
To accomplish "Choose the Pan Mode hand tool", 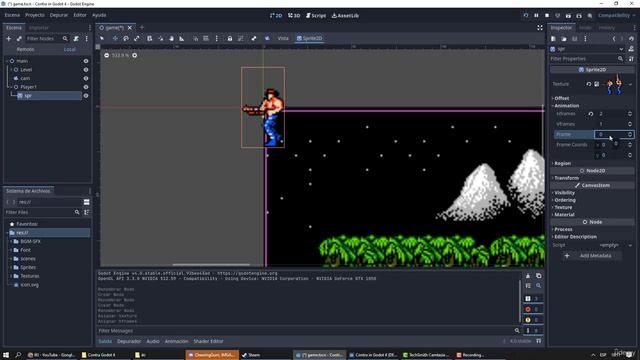I will (171, 38).
